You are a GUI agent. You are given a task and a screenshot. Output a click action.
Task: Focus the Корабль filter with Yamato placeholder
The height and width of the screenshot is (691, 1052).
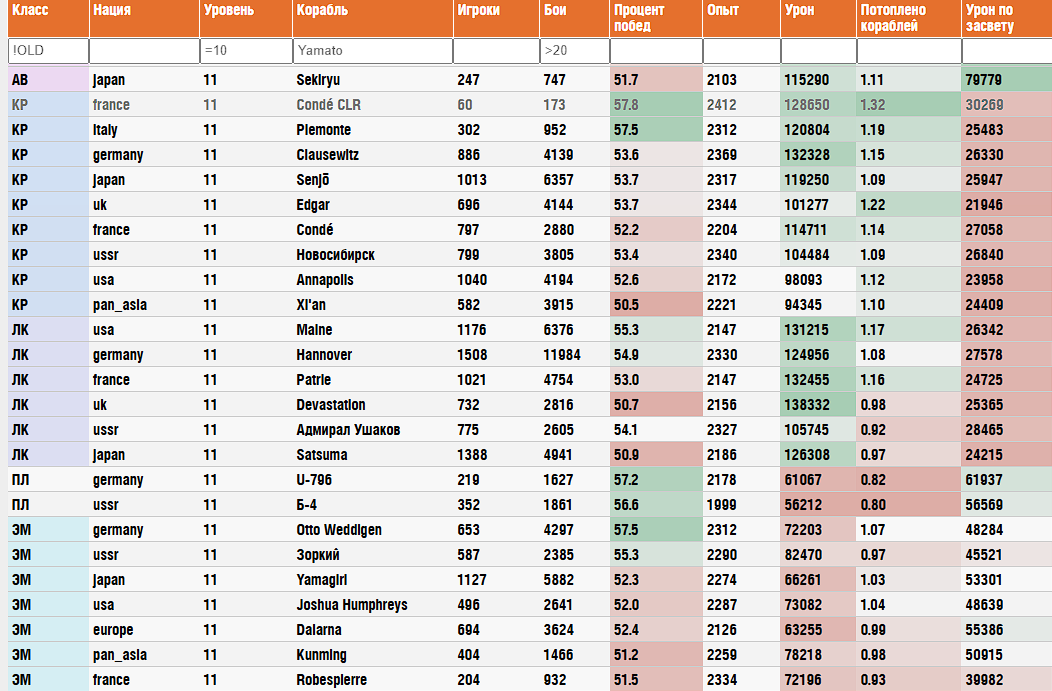tap(372, 50)
